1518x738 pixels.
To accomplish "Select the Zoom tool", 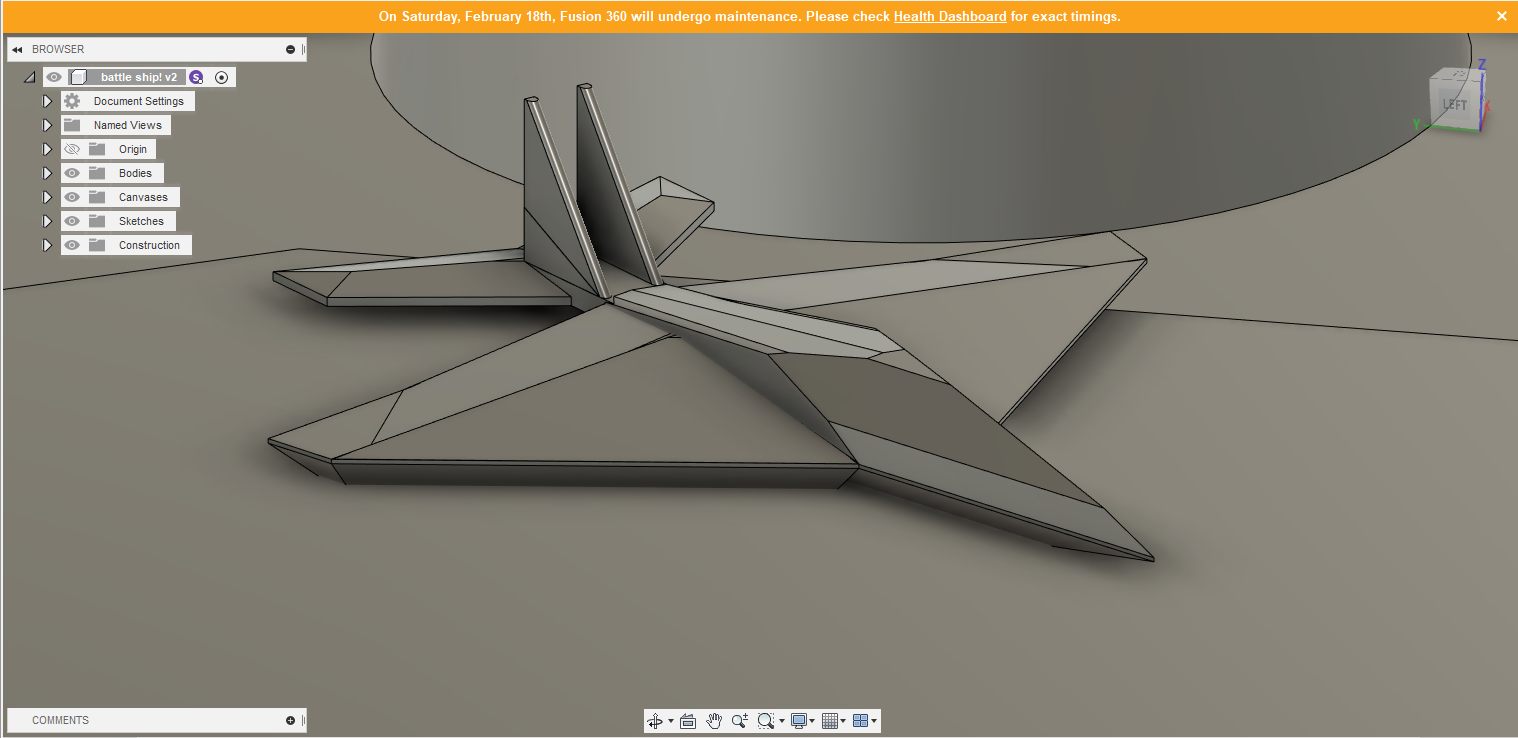I will pyautogui.click(x=739, y=720).
